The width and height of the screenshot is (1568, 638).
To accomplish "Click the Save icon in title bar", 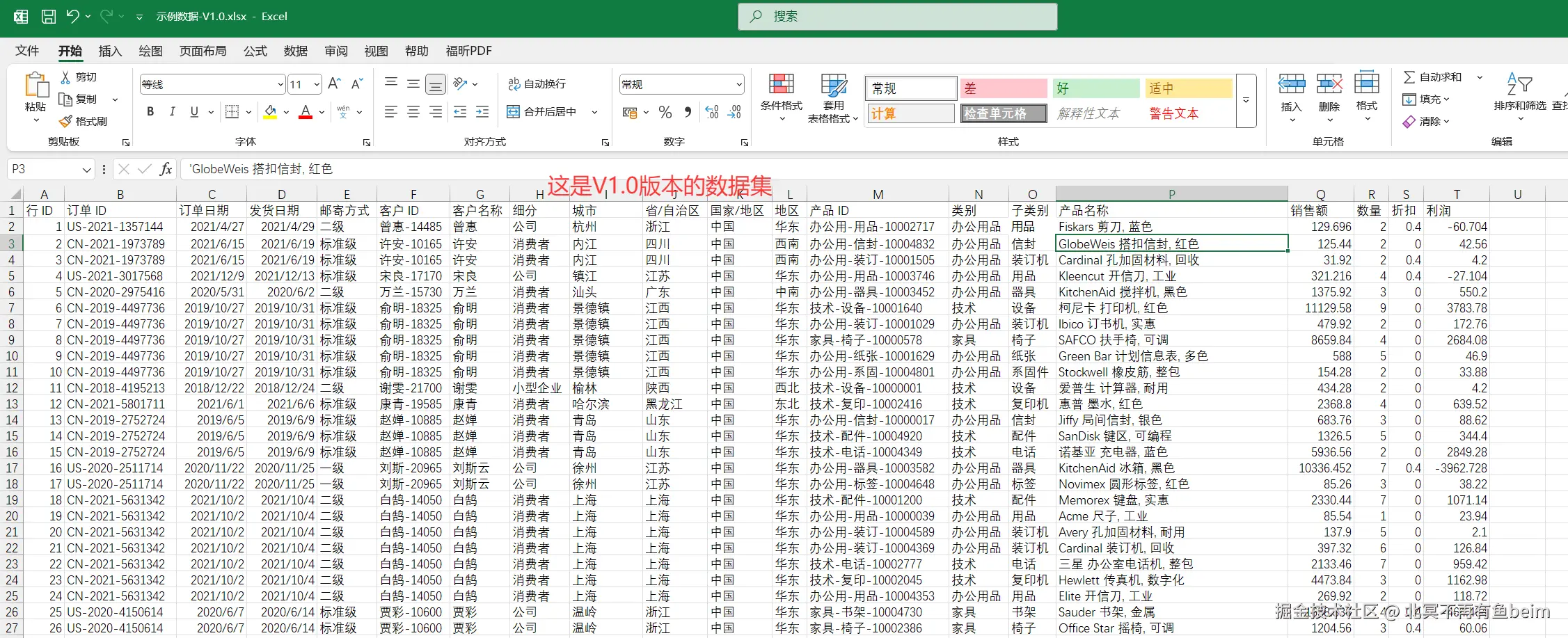I will point(49,16).
